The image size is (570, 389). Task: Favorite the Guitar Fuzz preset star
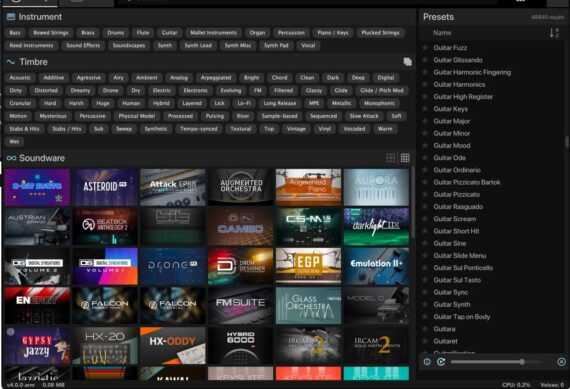coord(425,47)
